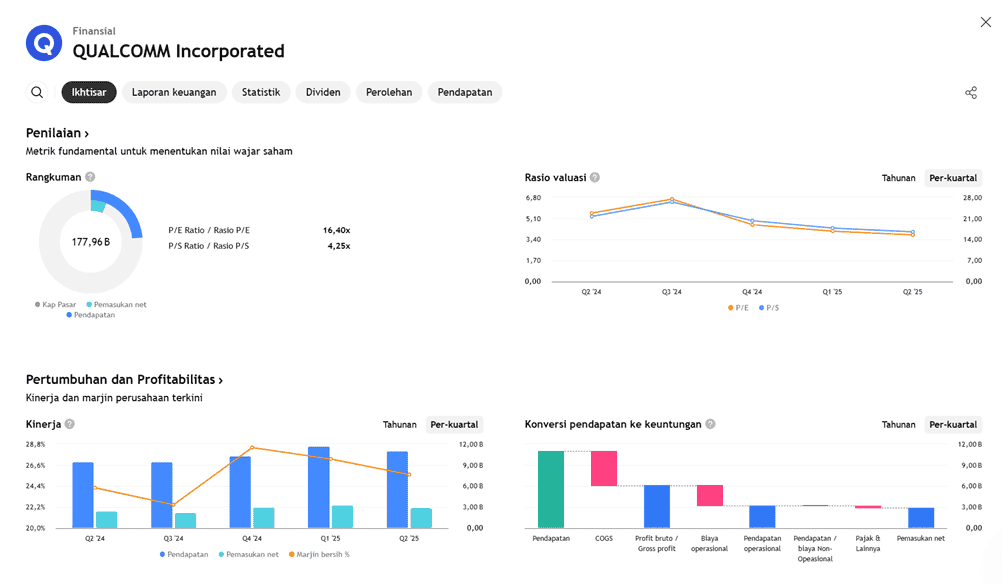Click Q4 '24 Pendapatan bar in Kinerja
This screenshot has height=584, width=1002.
coord(240,493)
